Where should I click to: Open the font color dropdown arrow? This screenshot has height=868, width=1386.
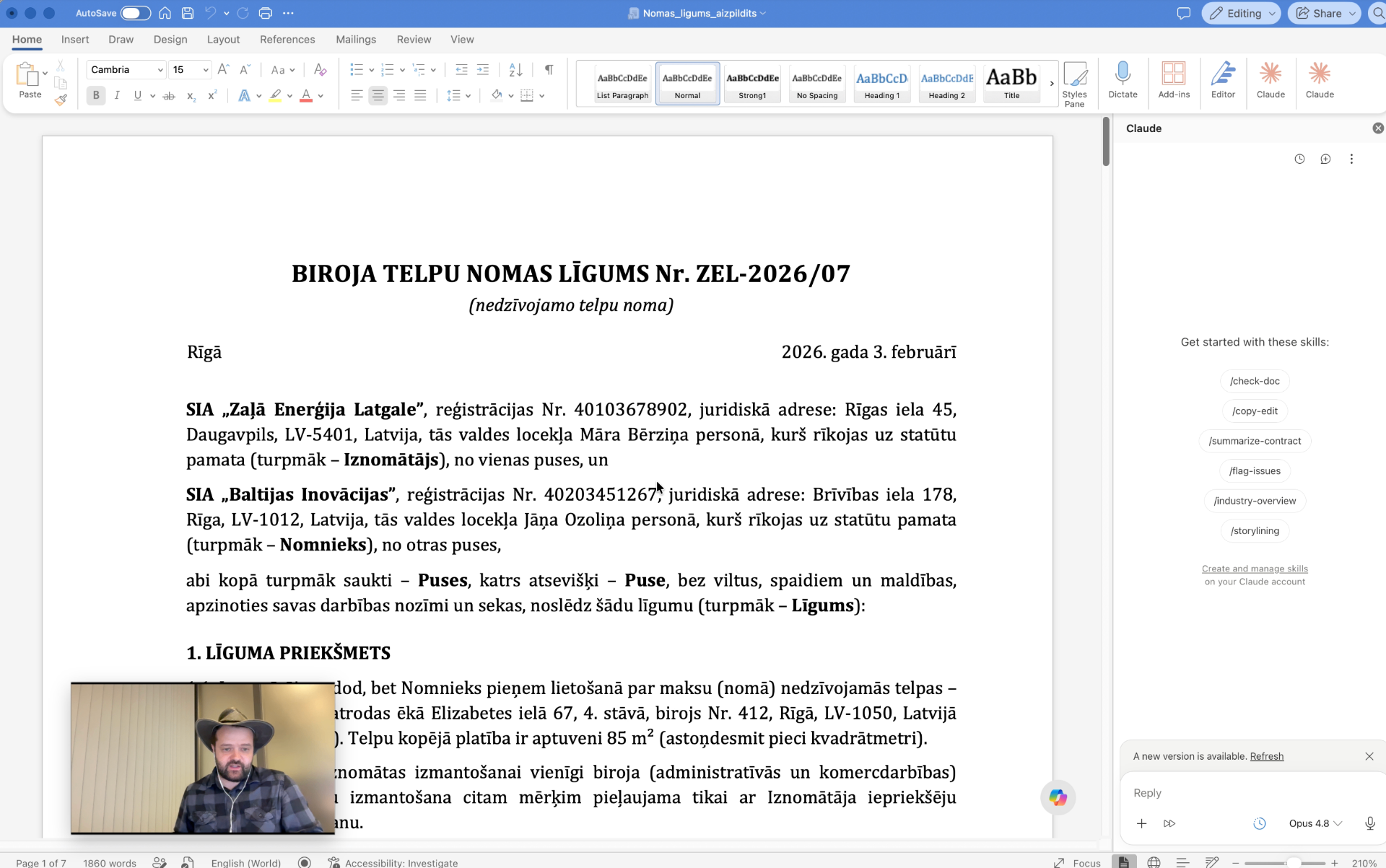click(x=321, y=96)
